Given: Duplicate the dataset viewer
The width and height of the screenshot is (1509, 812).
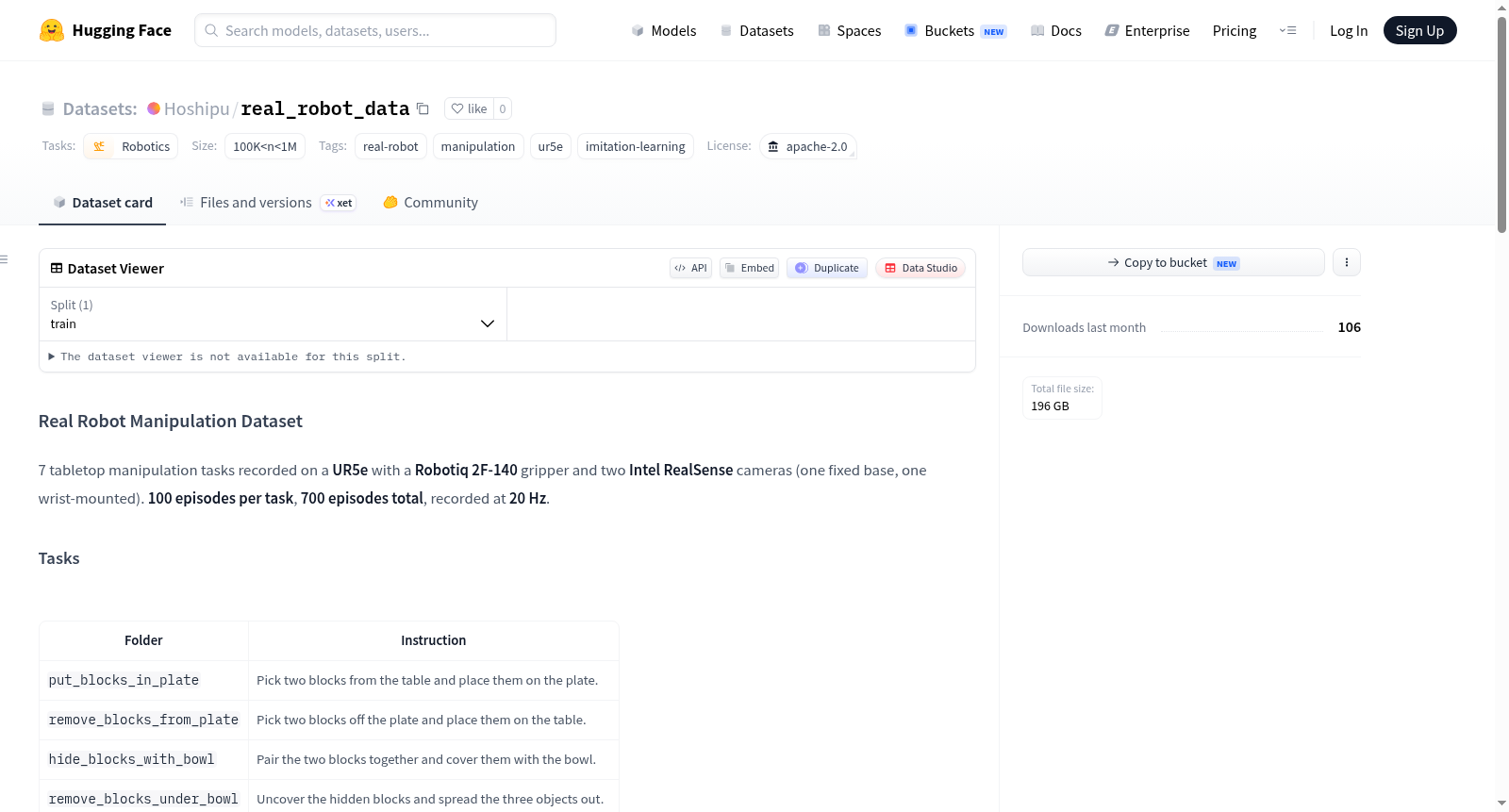Looking at the screenshot, I should tap(827, 268).
